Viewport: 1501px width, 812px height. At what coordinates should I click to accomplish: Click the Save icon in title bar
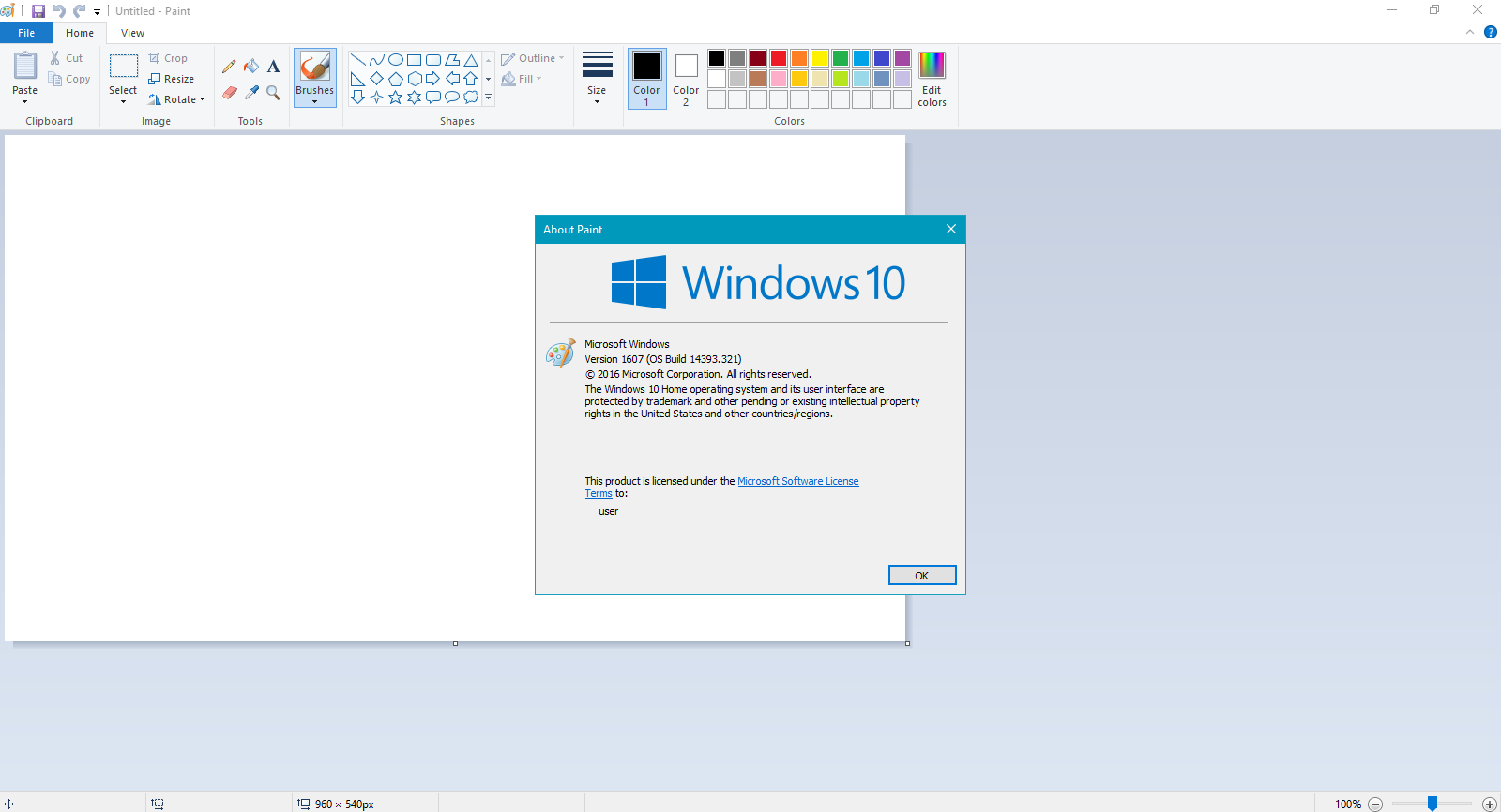[38, 11]
